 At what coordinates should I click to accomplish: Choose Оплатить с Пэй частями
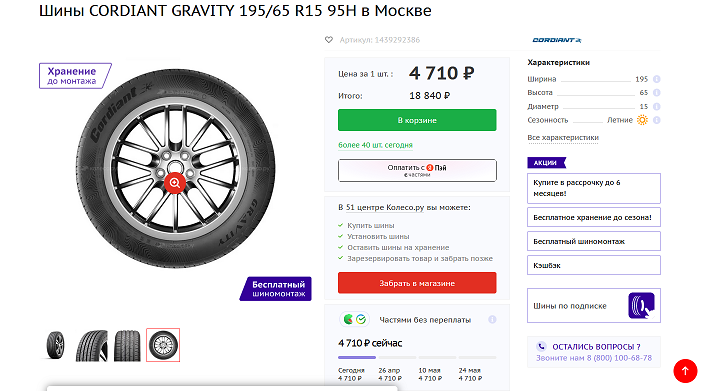417,170
